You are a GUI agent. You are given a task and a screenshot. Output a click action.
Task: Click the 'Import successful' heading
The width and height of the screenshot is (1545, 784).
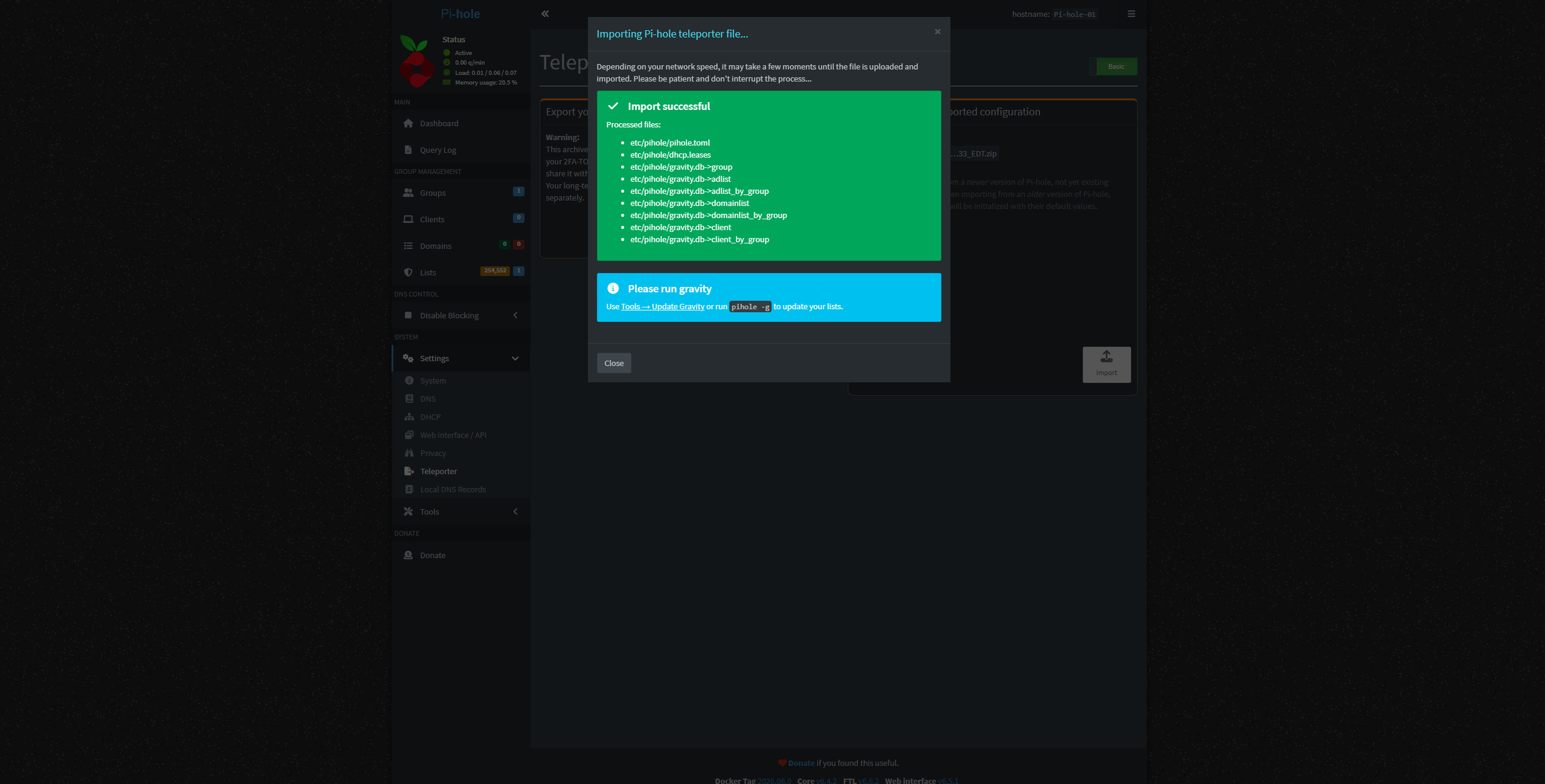[x=669, y=106]
